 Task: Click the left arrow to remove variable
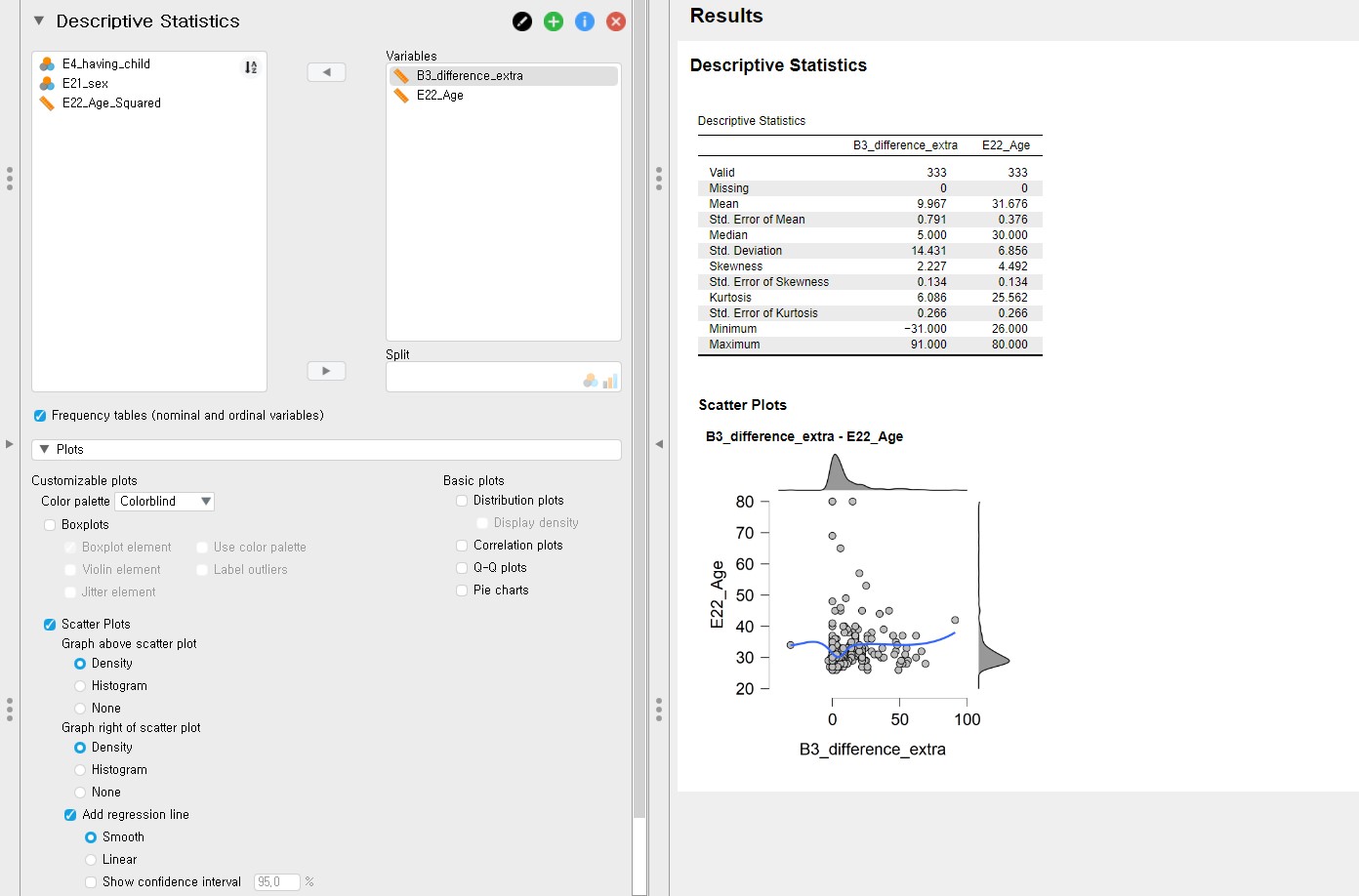[326, 72]
